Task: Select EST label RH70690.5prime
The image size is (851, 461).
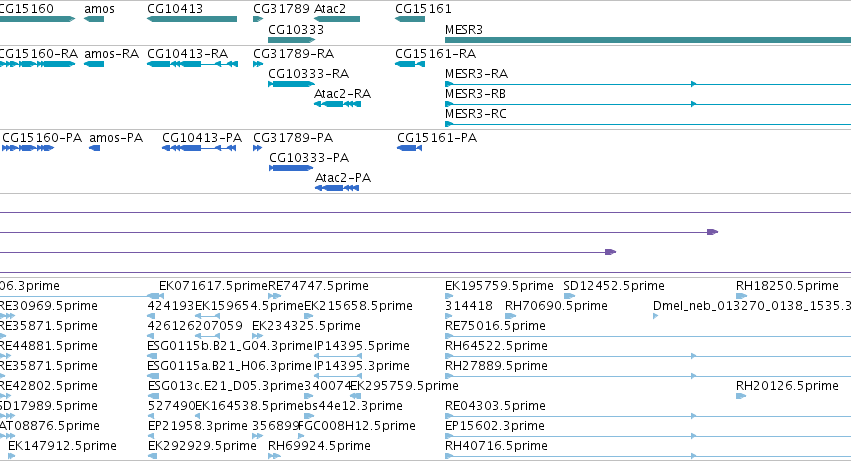Action: (556, 306)
